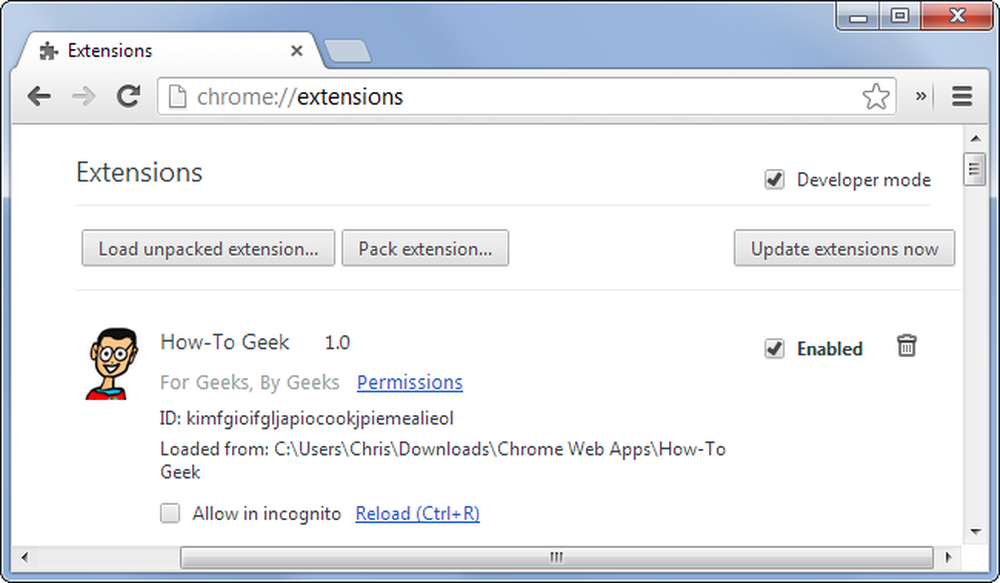Toggle the Developer mode checkbox

pyautogui.click(x=774, y=180)
